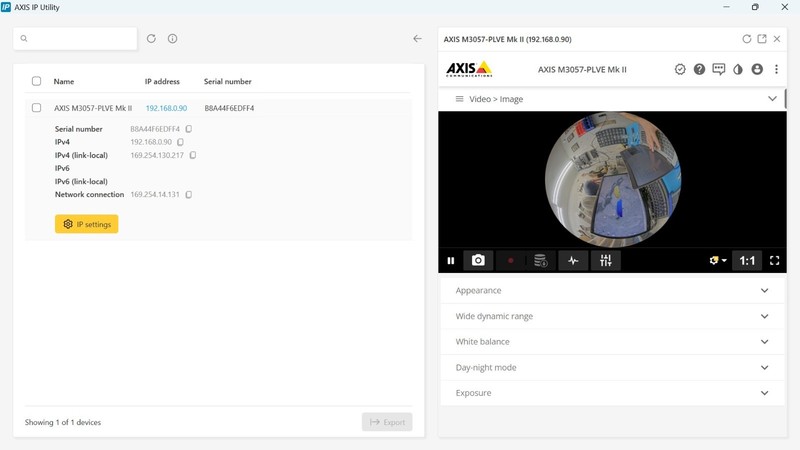Expand the Day-night mode section
This screenshot has height=450, width=800.
612,367
